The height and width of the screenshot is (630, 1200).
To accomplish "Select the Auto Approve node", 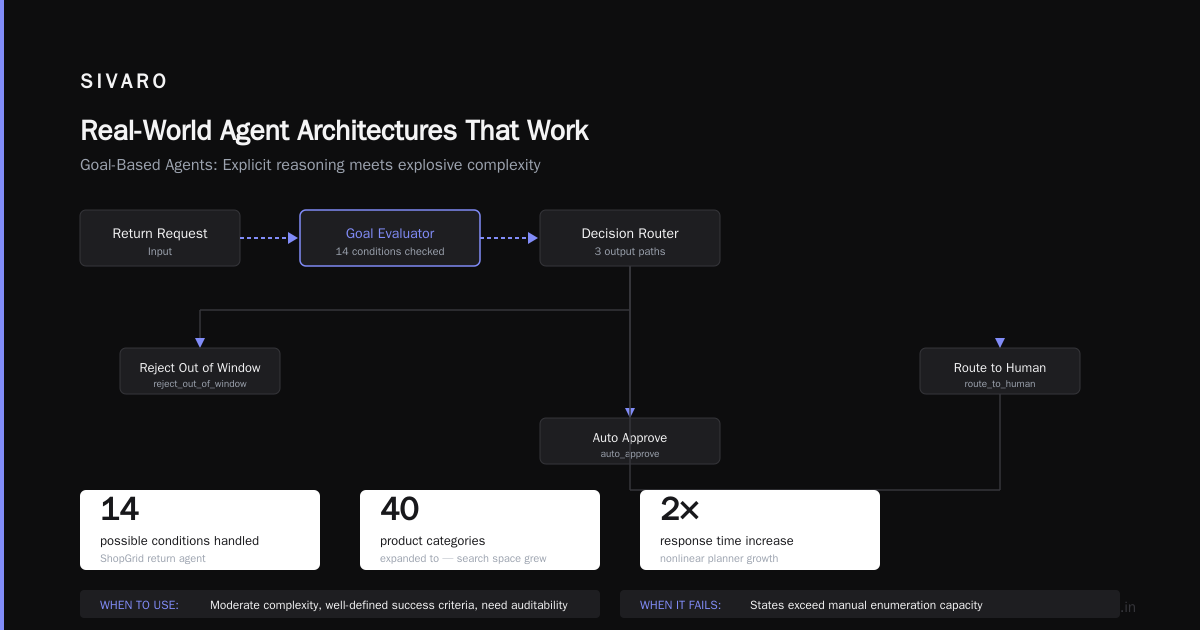I will point(630,441).
